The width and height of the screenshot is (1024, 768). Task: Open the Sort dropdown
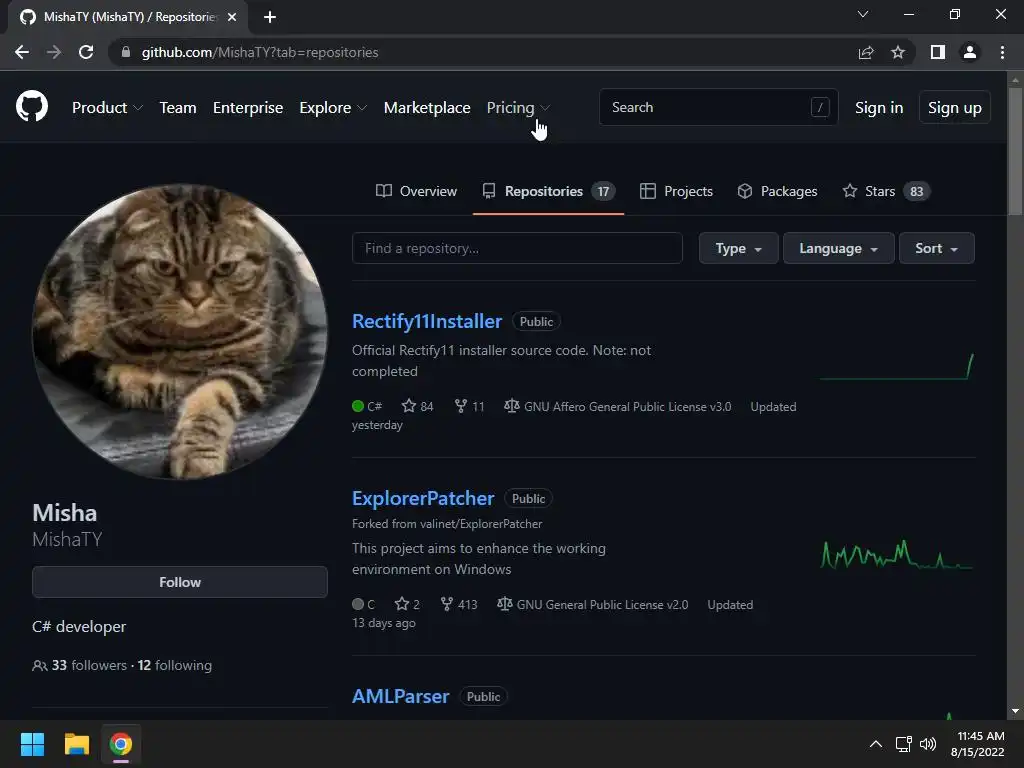(936, 248)
